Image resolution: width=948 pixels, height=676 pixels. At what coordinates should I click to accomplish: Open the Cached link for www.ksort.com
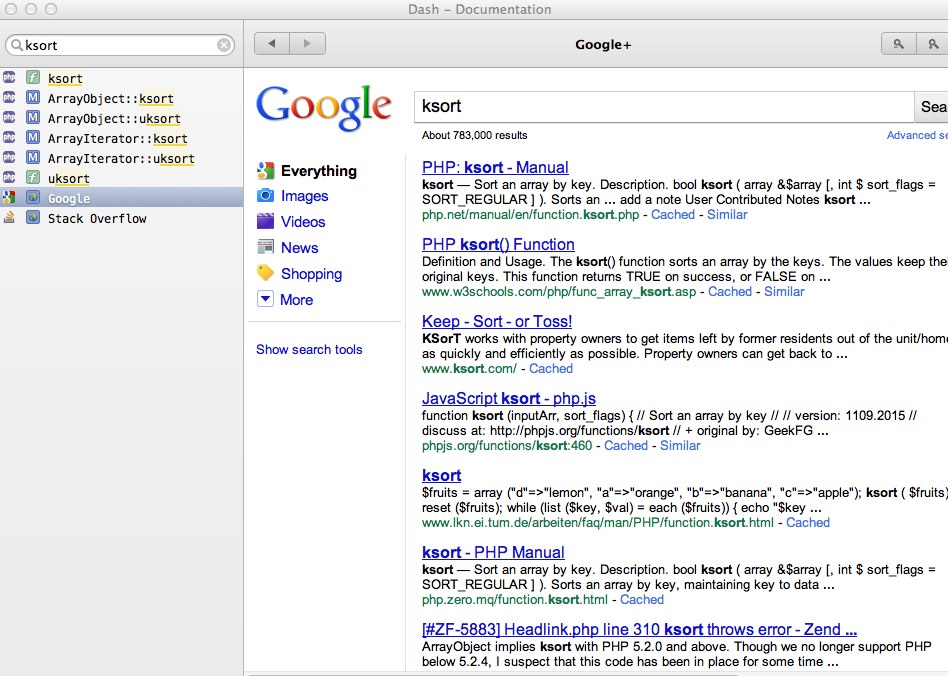(551, 369)
